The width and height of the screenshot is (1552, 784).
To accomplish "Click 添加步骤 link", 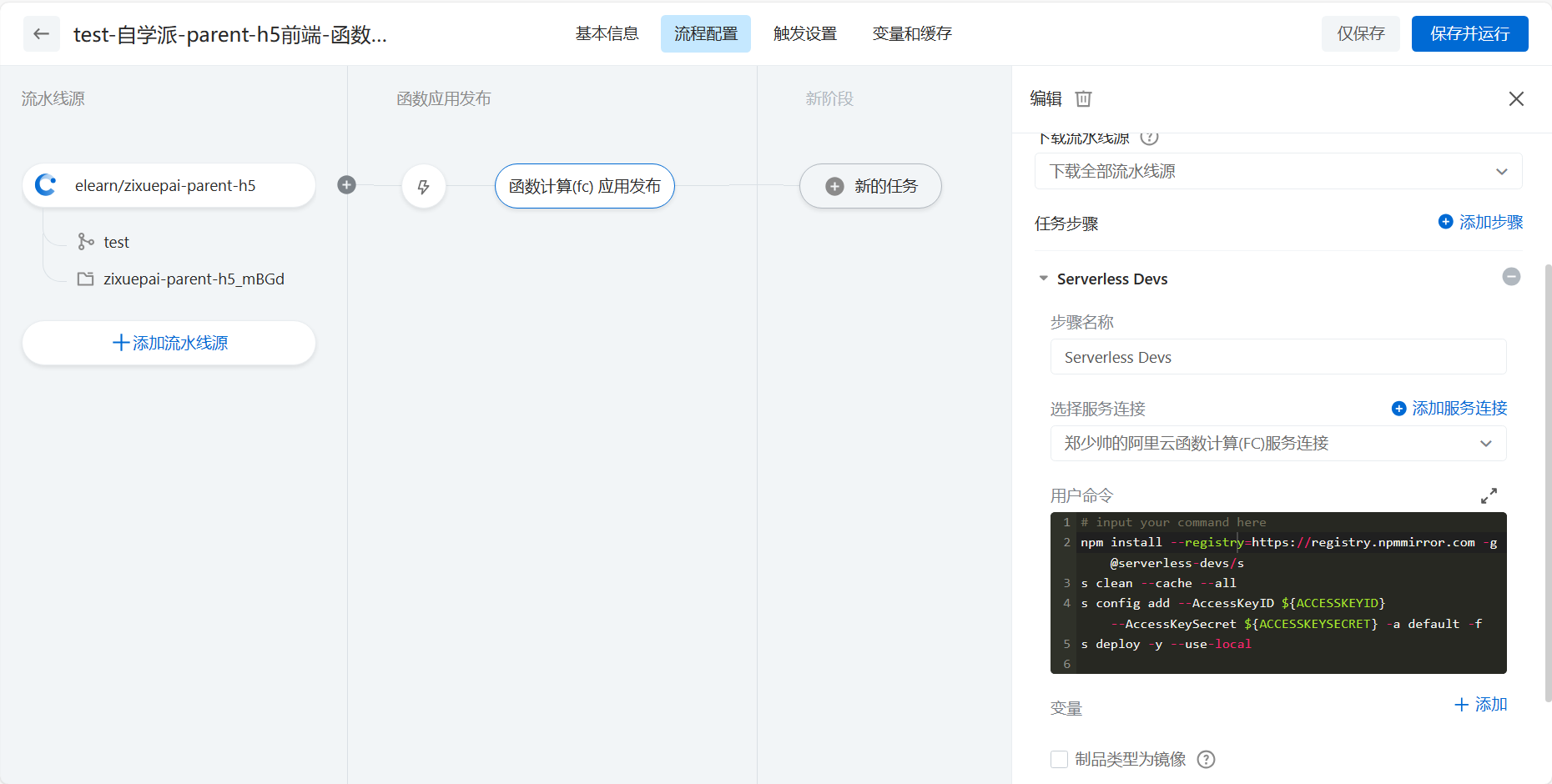I will pyautogui.click(x=1481, y=222).
